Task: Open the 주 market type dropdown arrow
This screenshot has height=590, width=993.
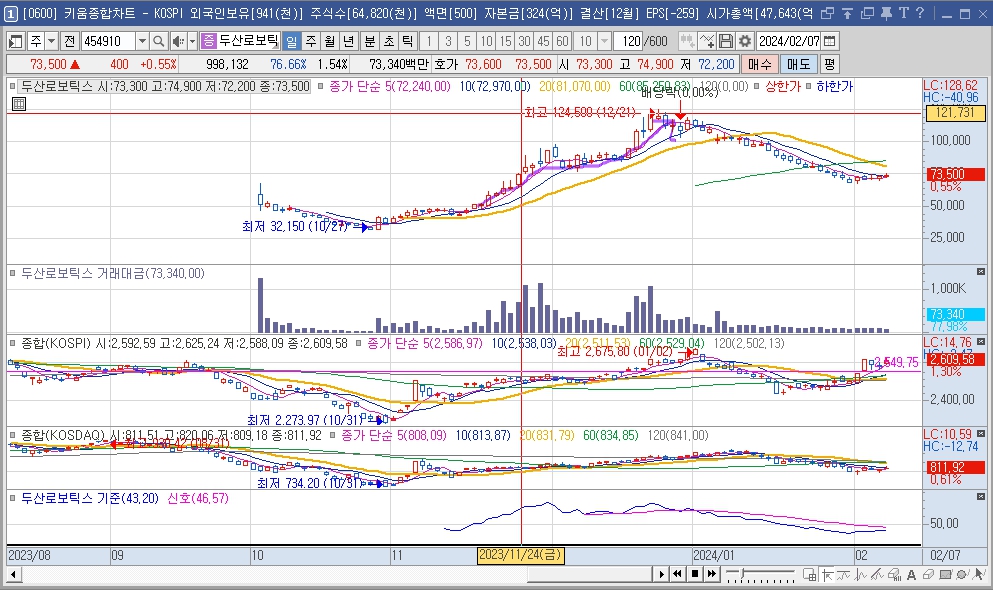Action: (x=52, y=41)
